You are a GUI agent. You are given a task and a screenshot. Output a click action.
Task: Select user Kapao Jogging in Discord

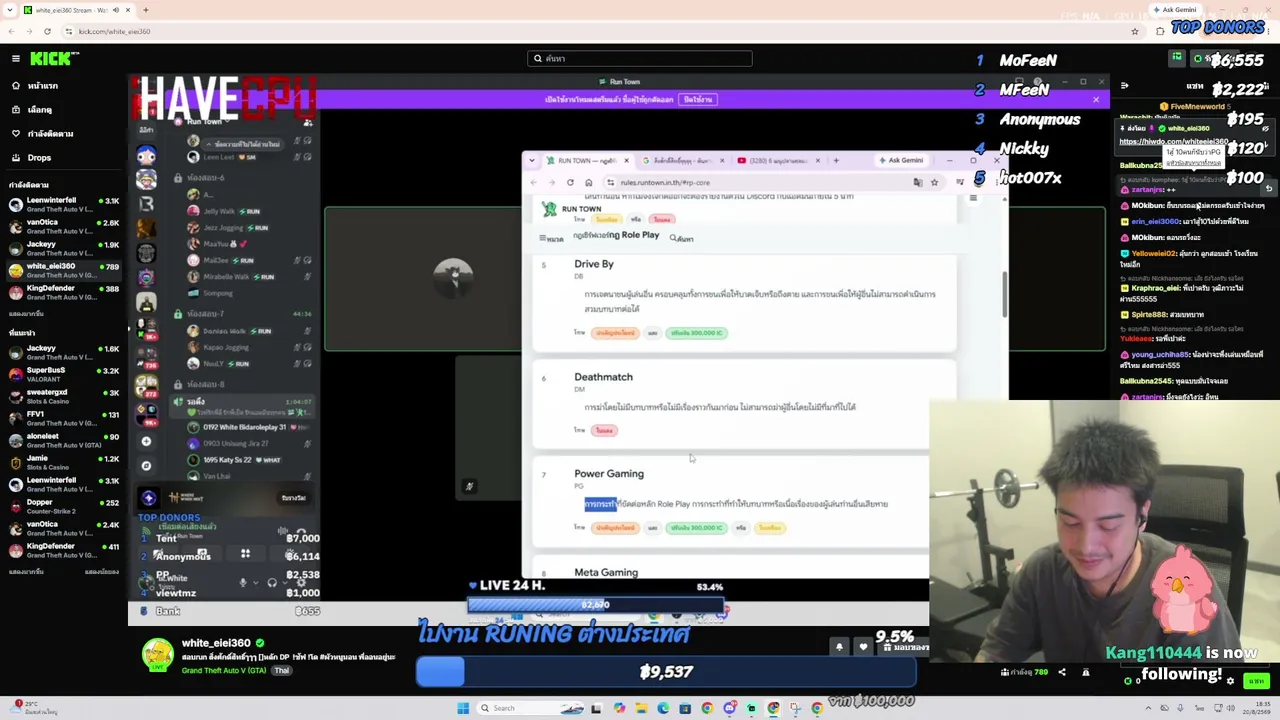[224, 347]
